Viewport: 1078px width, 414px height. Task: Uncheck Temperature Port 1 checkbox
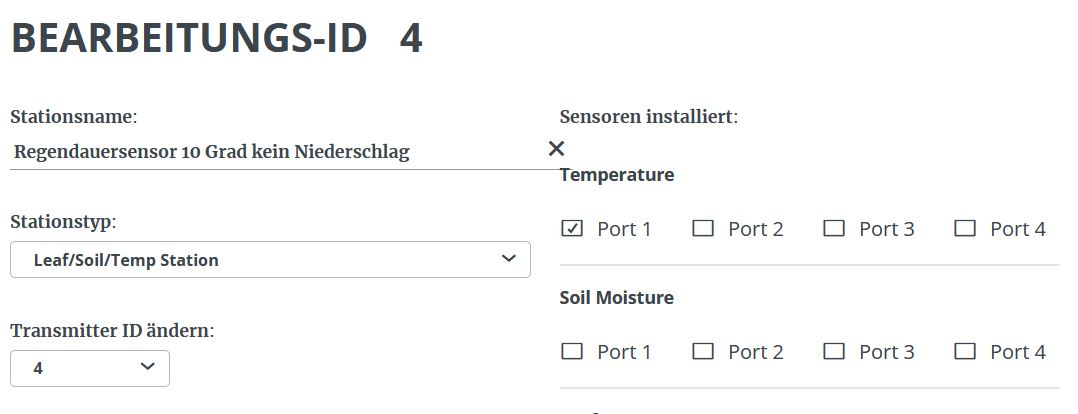pos(572,229)
